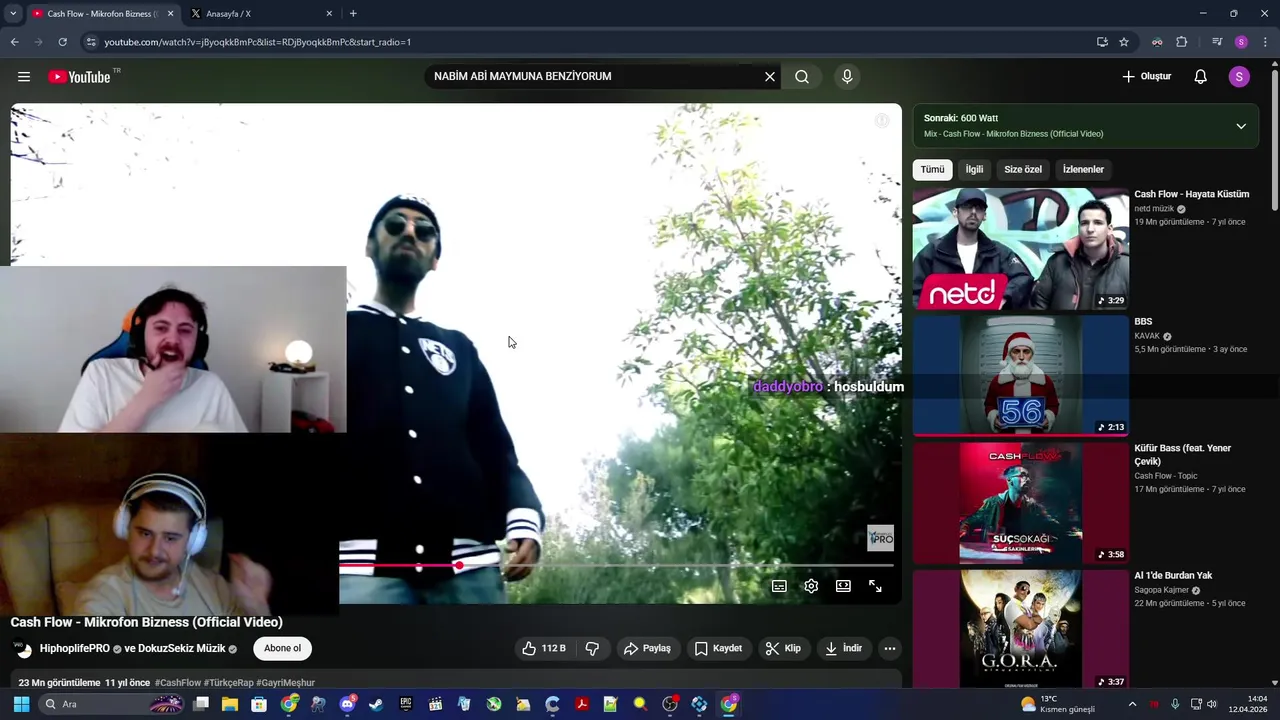Save the video with Kaydet
The height and width of the screenshot is (720, 1280).
tap(718, 649)
